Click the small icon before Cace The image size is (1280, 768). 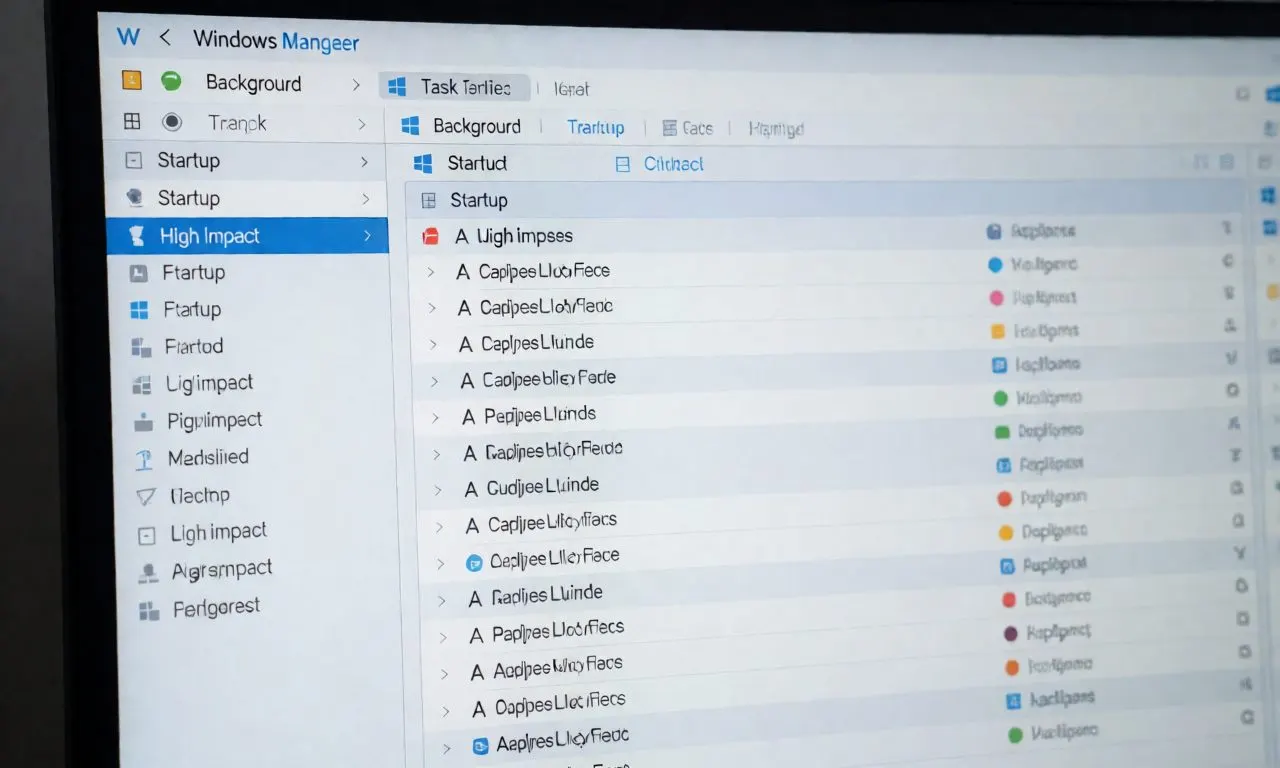pyautogui.click(x=669, y=128)
